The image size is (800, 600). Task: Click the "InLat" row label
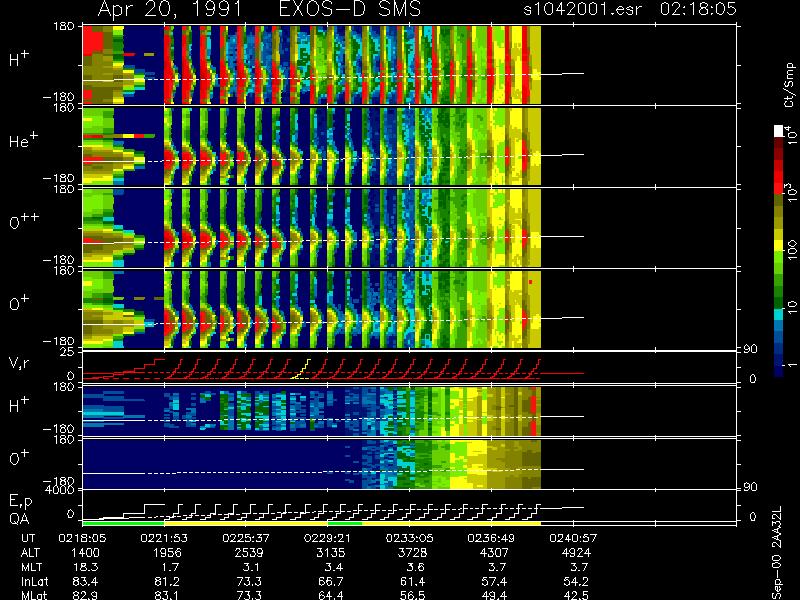point(34,582)
